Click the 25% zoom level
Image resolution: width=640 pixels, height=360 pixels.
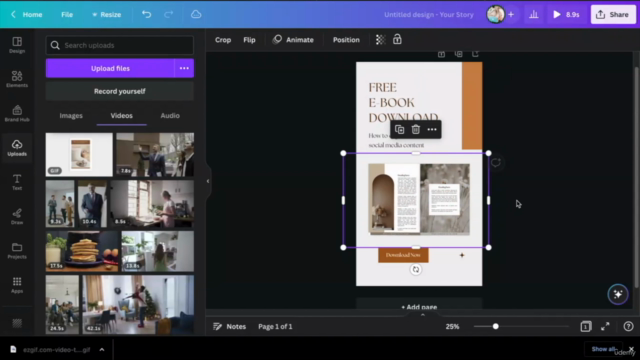[x=452, y=326]
